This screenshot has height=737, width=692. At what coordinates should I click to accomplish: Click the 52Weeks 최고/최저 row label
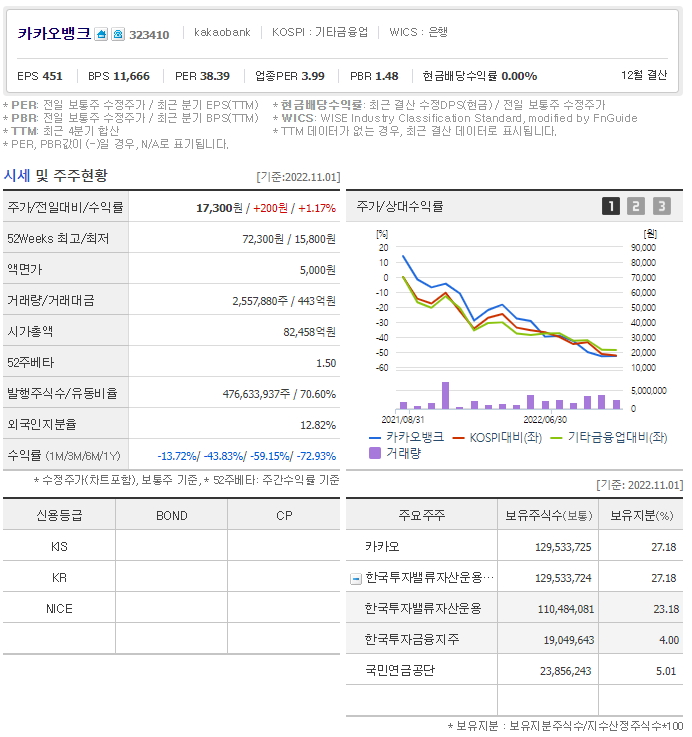(58, 239)
